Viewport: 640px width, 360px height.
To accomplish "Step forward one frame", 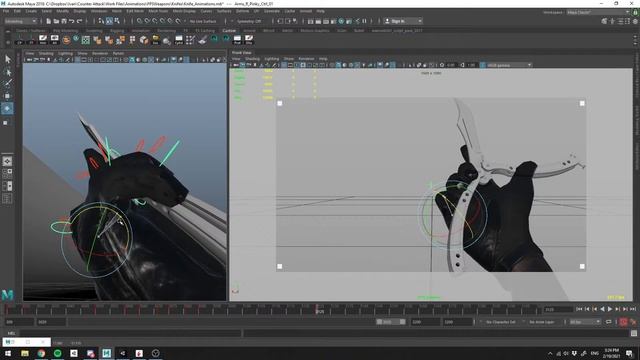I will click(617, 309).
